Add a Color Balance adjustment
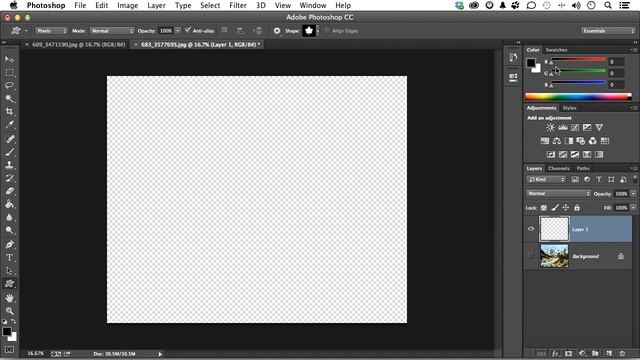Image resolution: width=640 pixels, height=360 pixels. point(557,141)
